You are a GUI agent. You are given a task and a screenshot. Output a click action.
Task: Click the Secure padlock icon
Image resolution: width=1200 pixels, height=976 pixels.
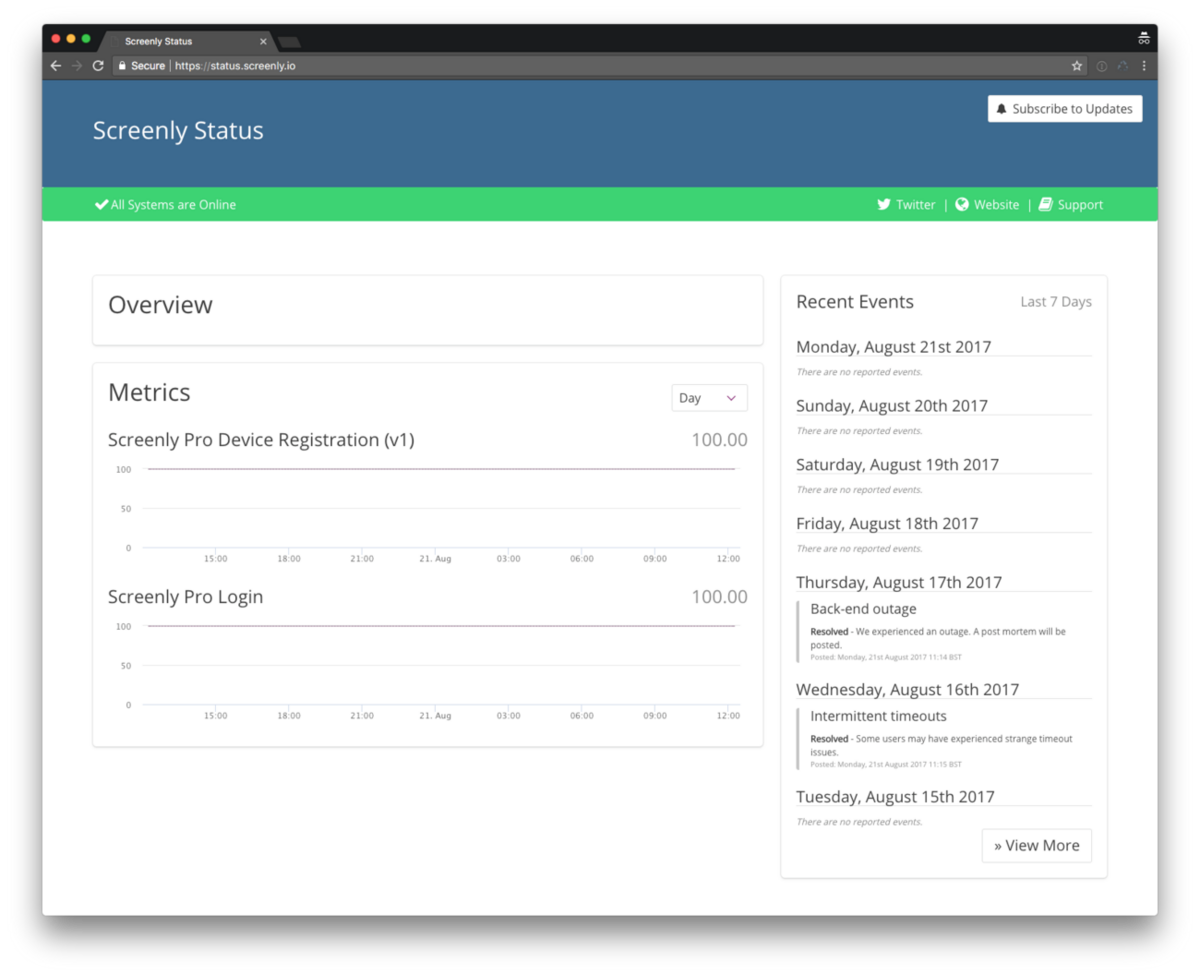click(x=122, y=66)
